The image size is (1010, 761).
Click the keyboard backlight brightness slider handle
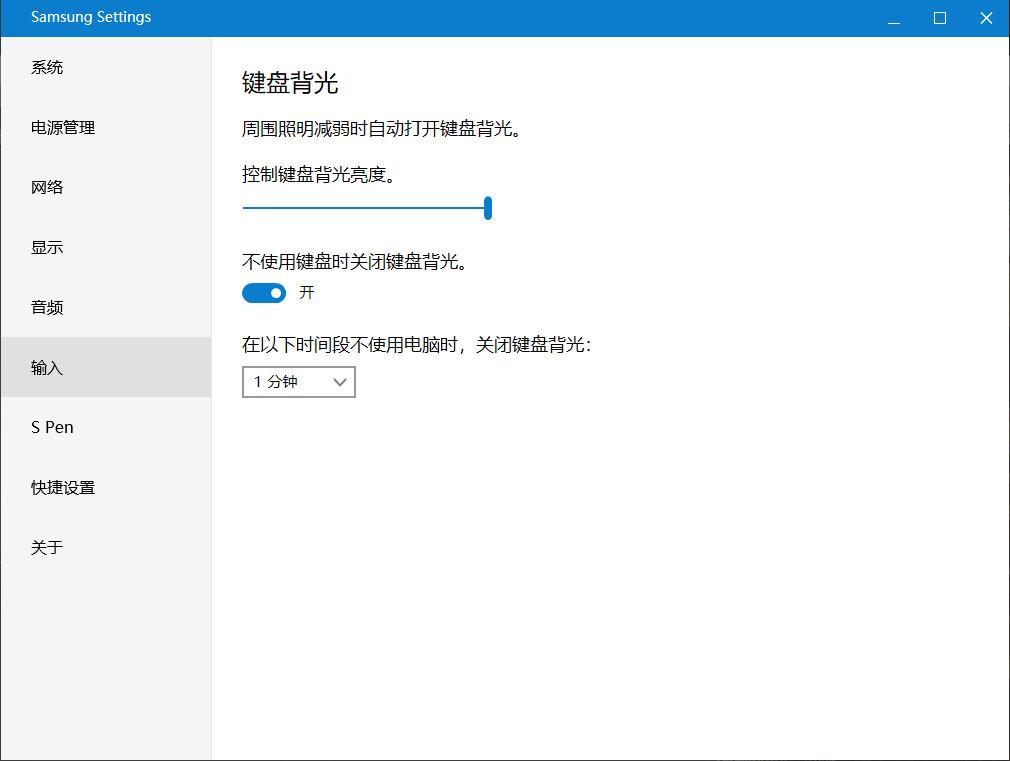tap(487, 208)
